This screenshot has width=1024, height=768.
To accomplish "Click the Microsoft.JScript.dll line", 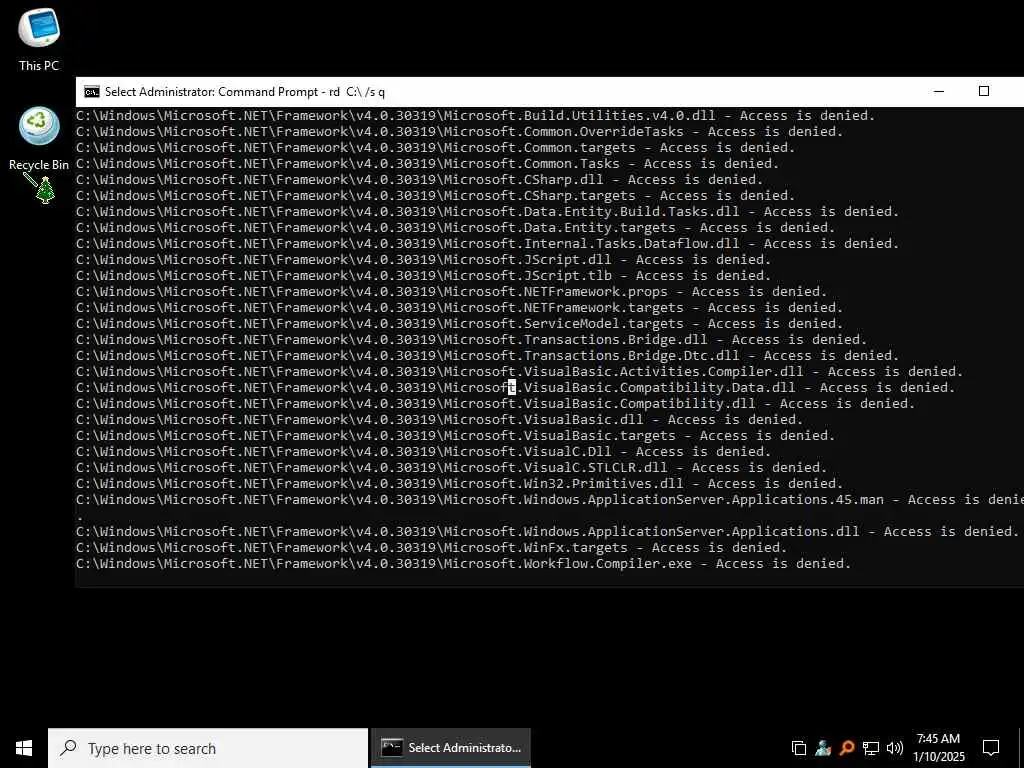I will click(x=423, y=260).
